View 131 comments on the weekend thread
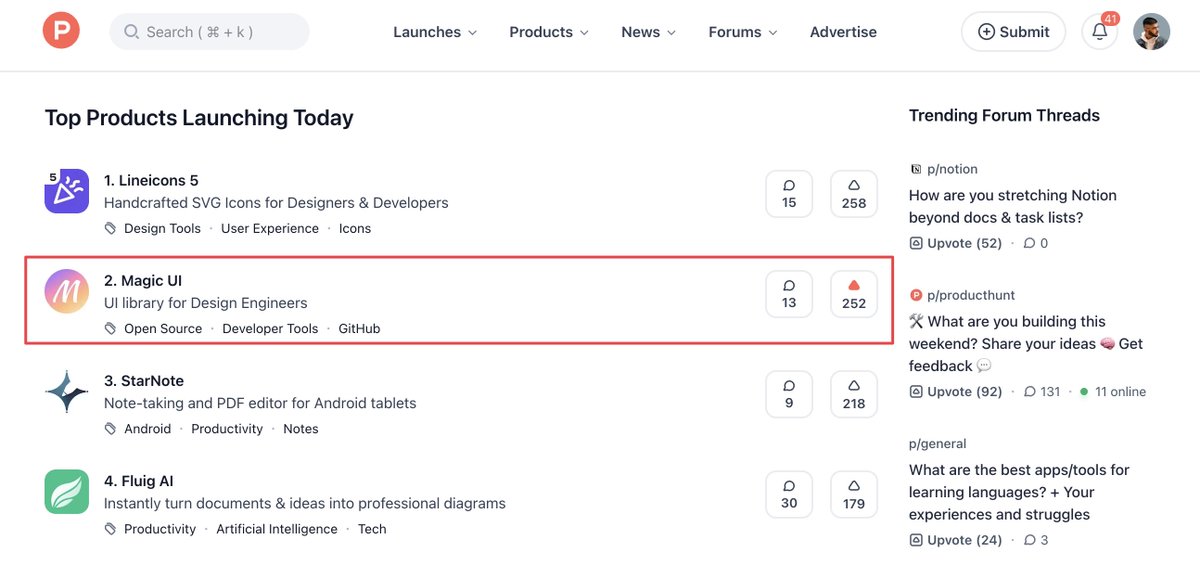This screenshot has width=1200, height=565. (x=1041, y=391)
